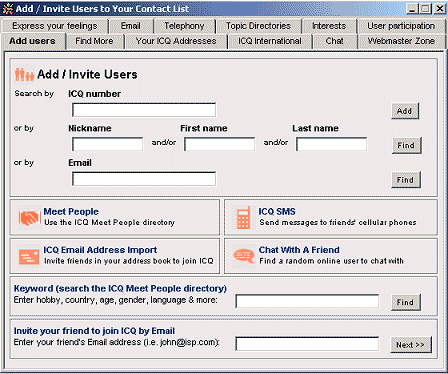Click the 'Use the ICQ Meet People directory' text

pyautogui.click(x=109, y=222)
